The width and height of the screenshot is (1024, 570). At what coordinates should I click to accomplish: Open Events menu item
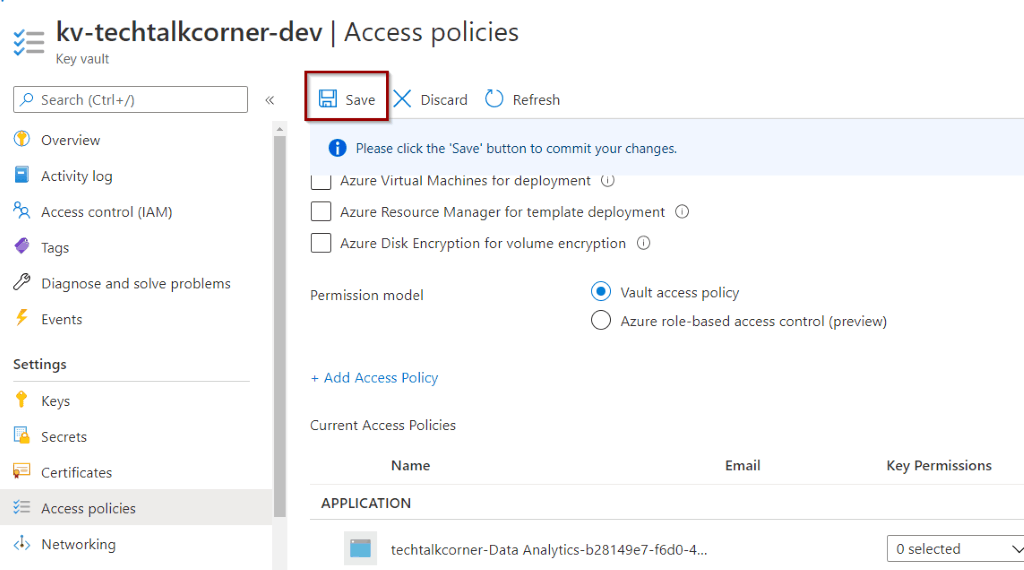(x=136, y=319)
